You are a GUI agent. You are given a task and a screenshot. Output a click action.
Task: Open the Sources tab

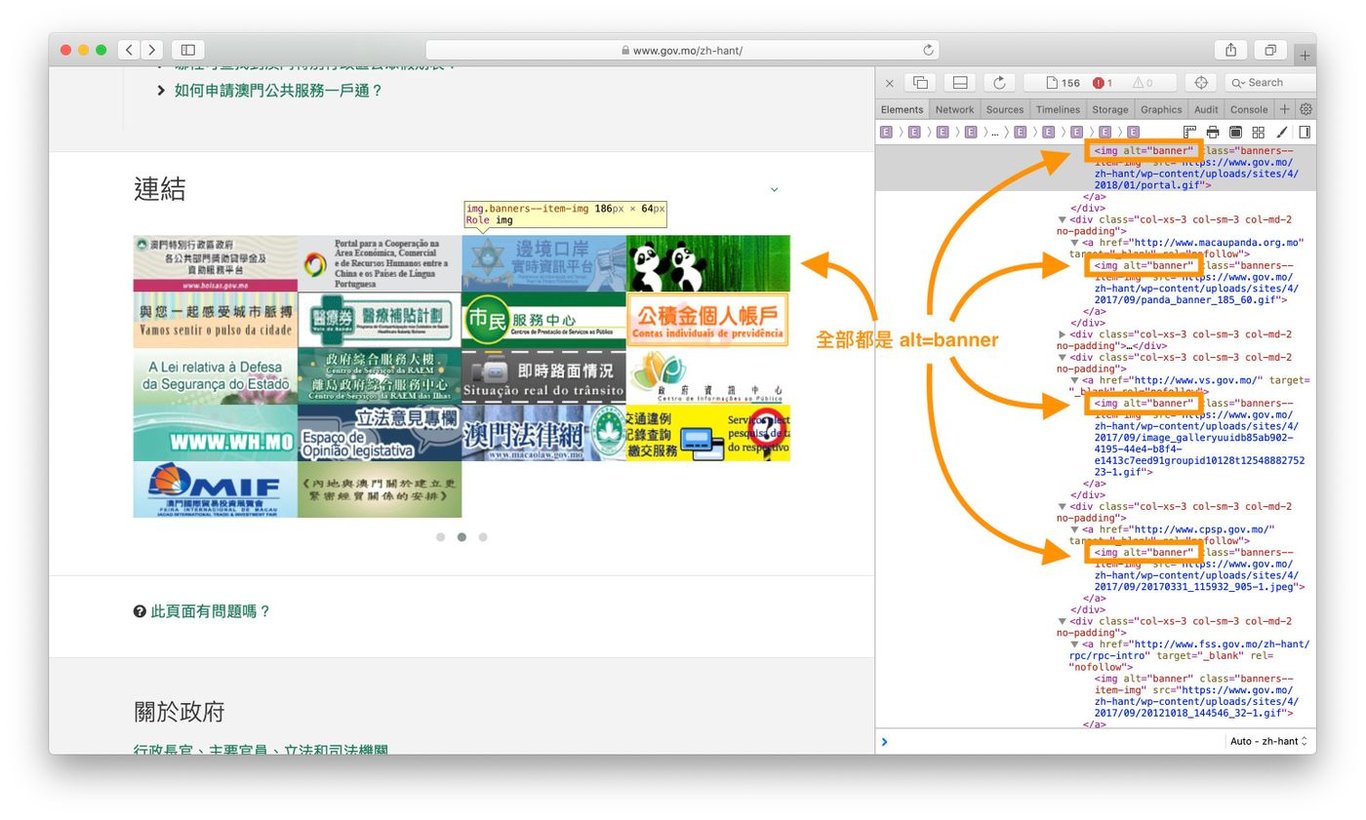click(1005, 110)
